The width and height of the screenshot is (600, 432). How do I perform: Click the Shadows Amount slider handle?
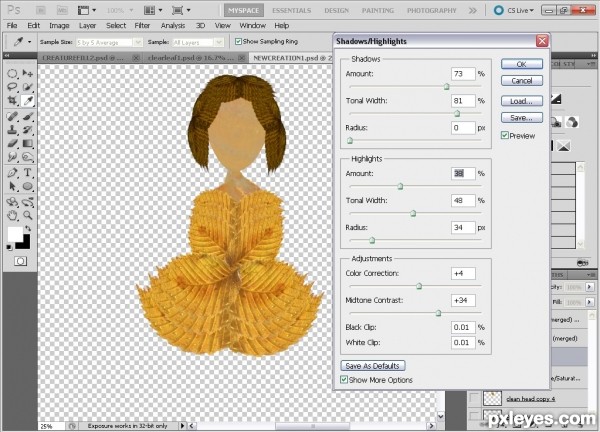click(x=447, y=87)
